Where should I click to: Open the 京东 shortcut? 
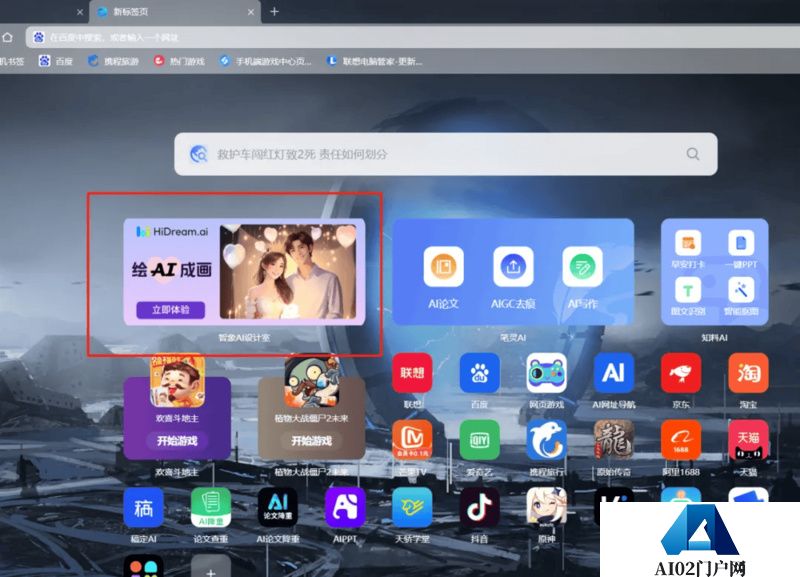pos(681,373)
